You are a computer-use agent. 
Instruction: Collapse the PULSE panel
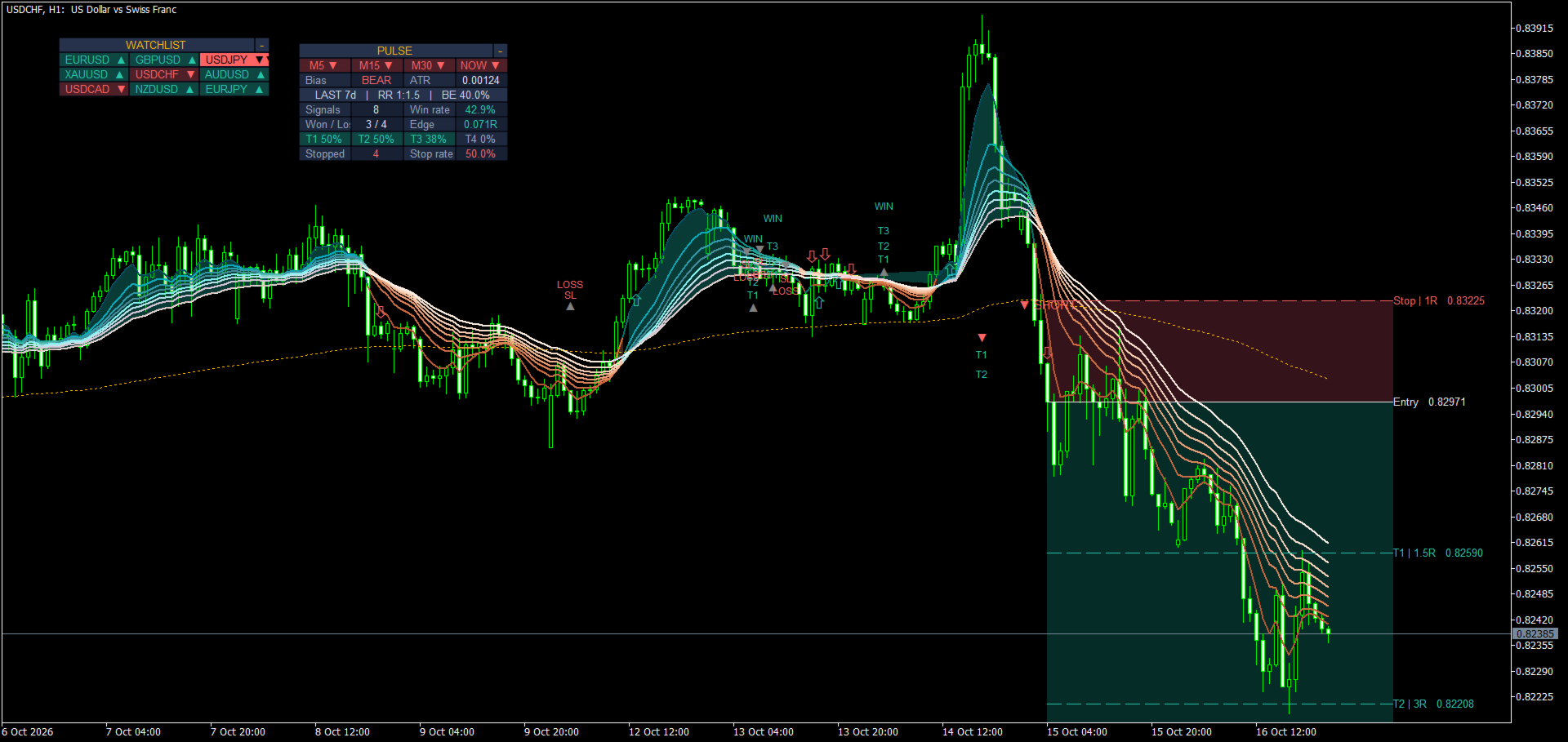(501, 51)
